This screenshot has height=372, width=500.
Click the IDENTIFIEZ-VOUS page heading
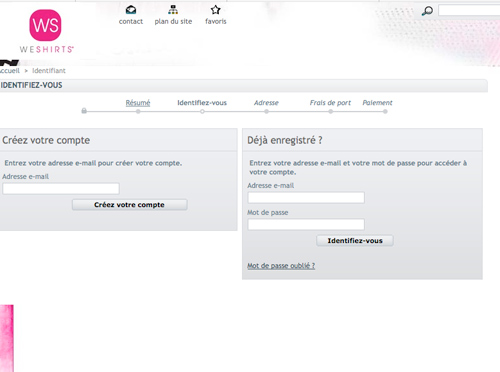[x=31, y=85]
